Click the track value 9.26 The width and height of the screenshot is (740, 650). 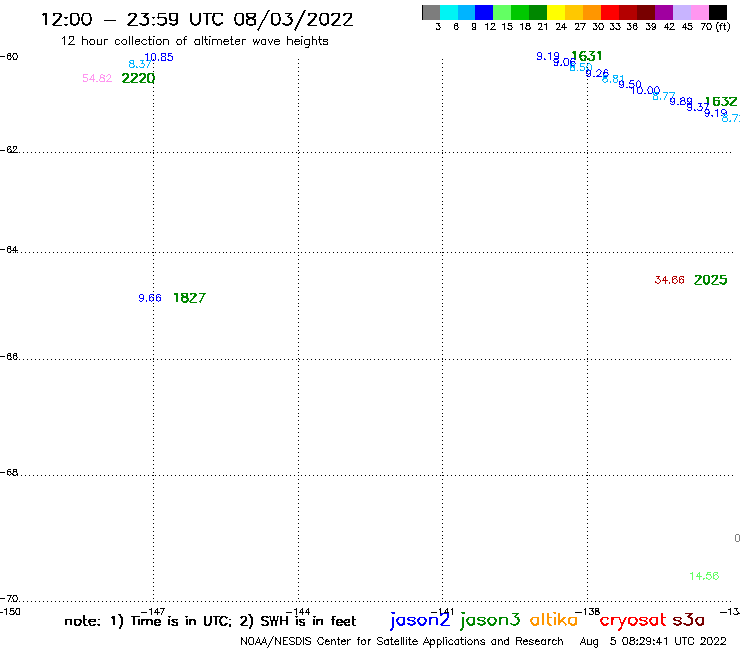[x=597, y=73]
